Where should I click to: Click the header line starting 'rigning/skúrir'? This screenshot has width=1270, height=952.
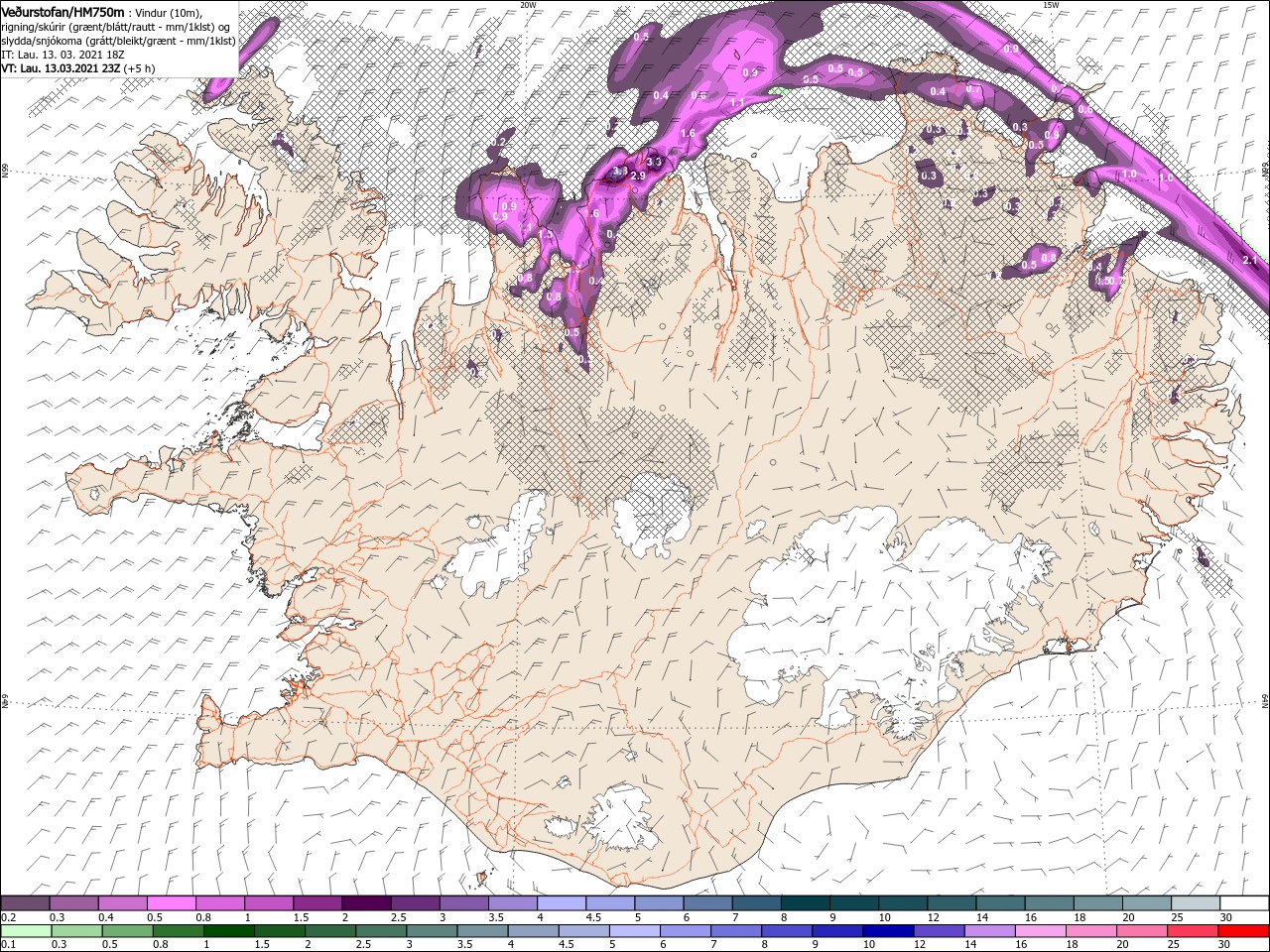point(115,27)
